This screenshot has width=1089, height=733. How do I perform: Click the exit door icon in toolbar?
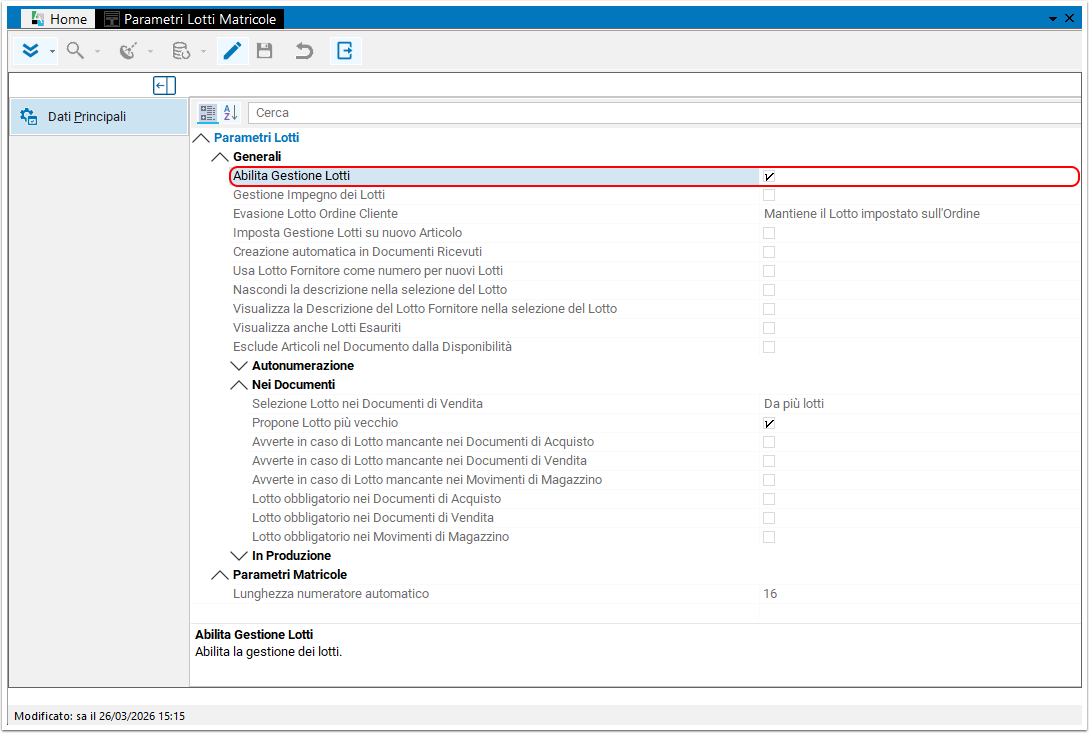[x=345, y=51]
